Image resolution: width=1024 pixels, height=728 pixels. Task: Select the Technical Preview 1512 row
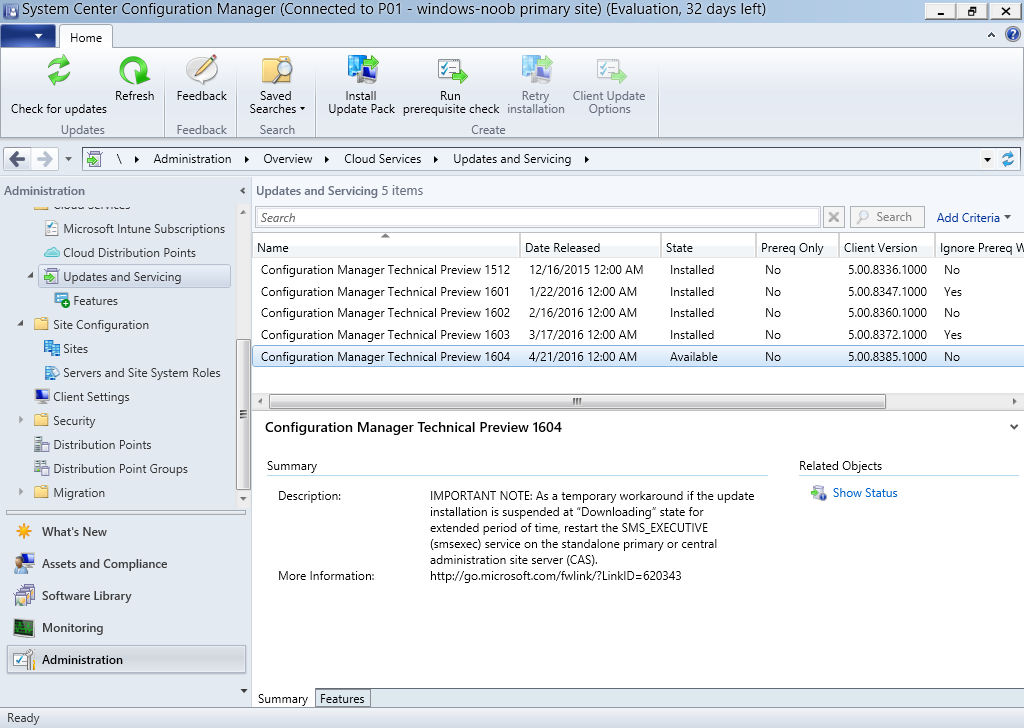coord(637,270)
